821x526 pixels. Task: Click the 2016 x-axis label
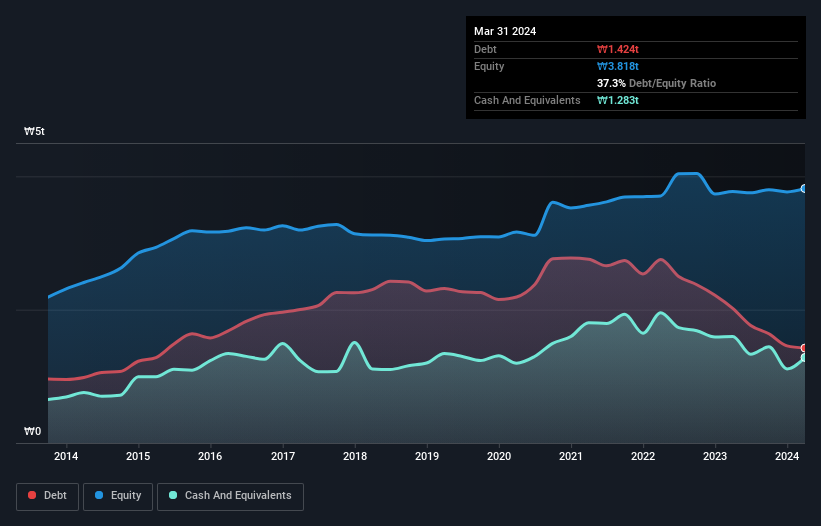tap(210, 456)
